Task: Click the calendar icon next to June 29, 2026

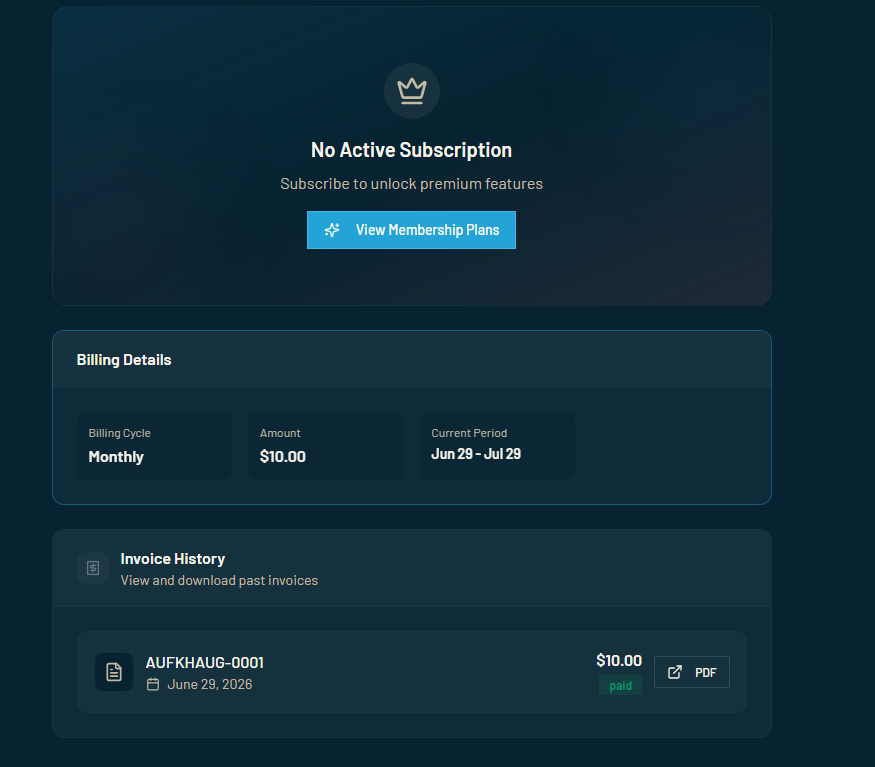Action: coord(153,684)
